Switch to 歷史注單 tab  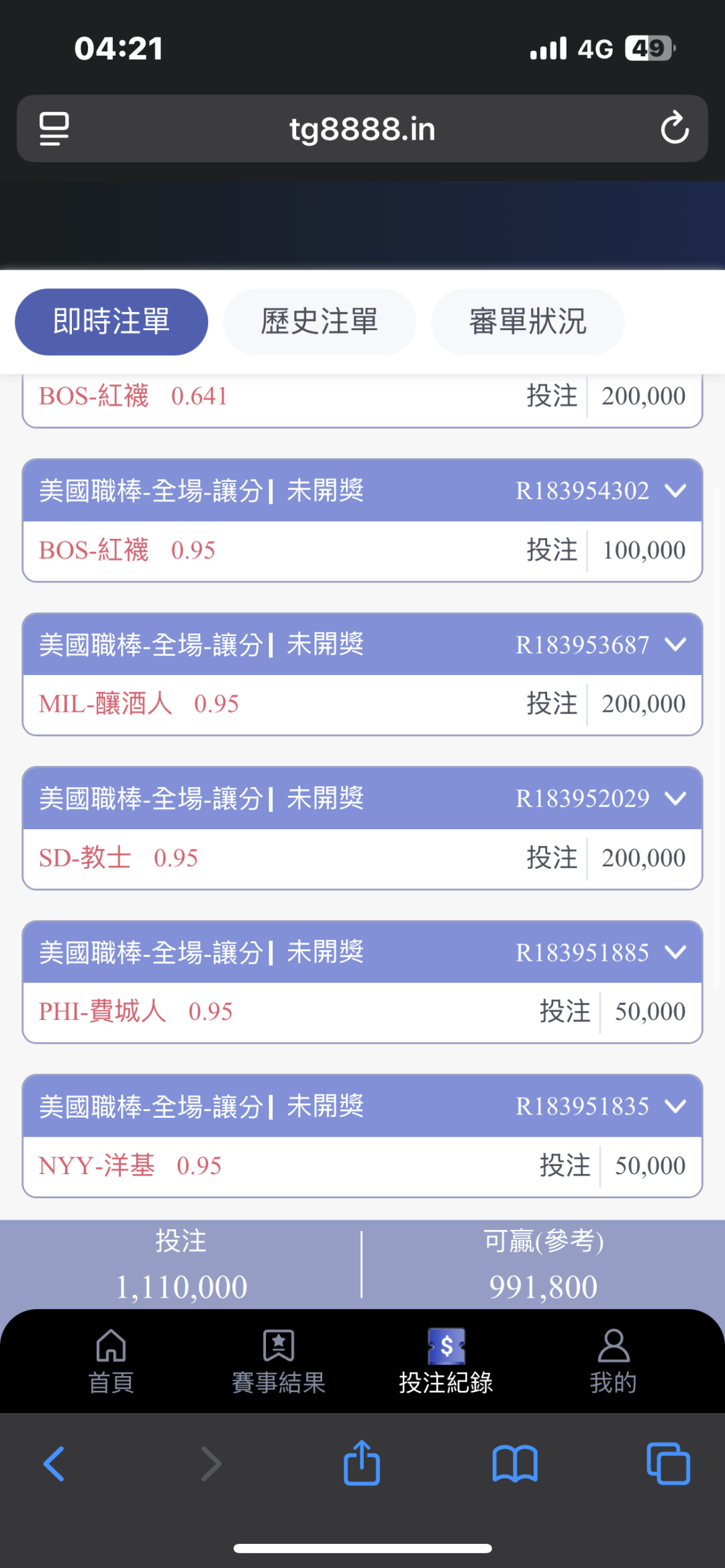tap(320, 322)
